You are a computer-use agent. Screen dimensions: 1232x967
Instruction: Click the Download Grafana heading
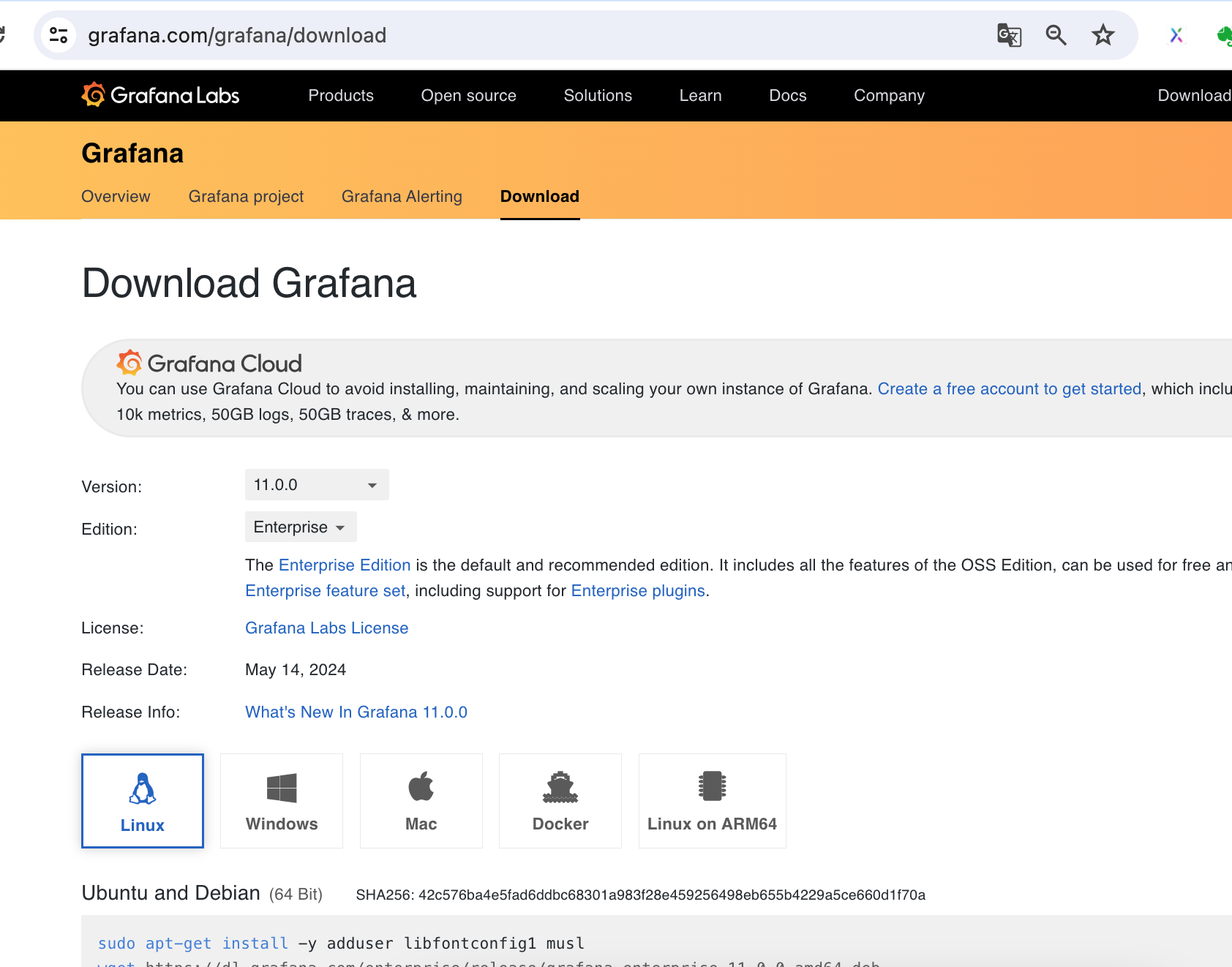[249, 283]
